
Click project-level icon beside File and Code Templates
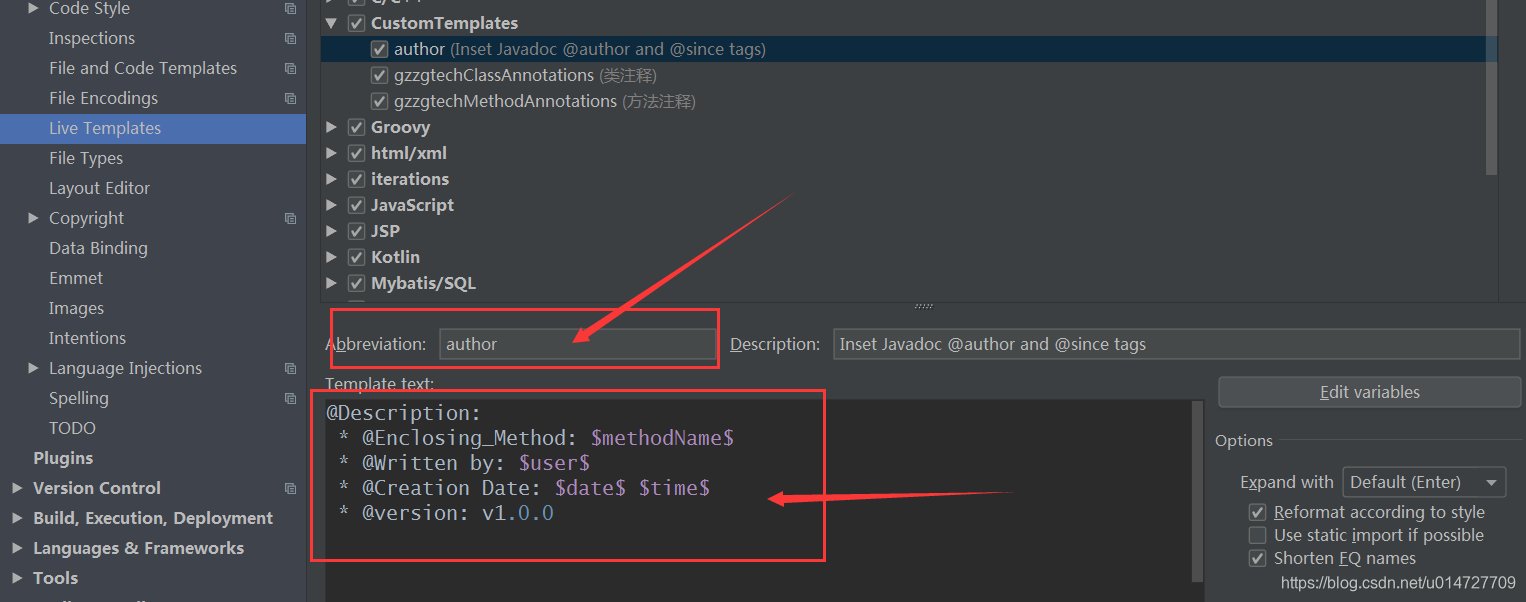pyautogui.click(x=290, y=69)
